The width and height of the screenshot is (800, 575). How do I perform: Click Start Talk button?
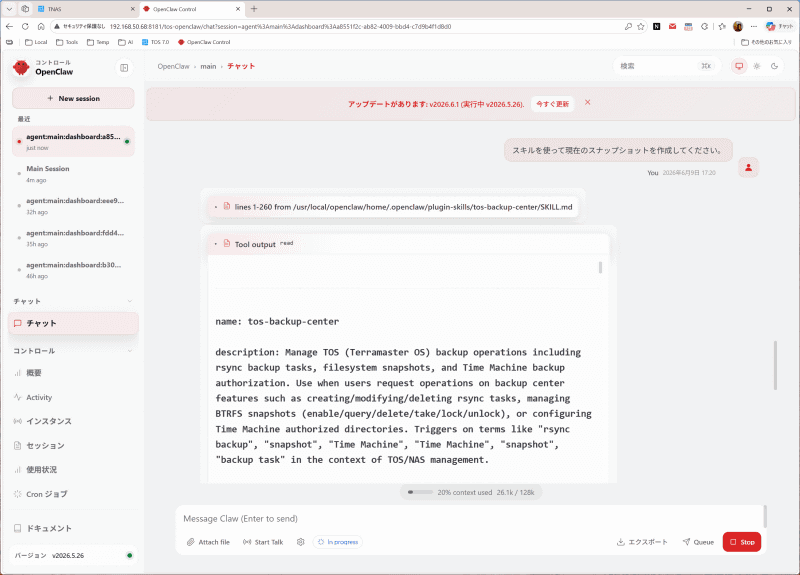click(x=263, y=542)
